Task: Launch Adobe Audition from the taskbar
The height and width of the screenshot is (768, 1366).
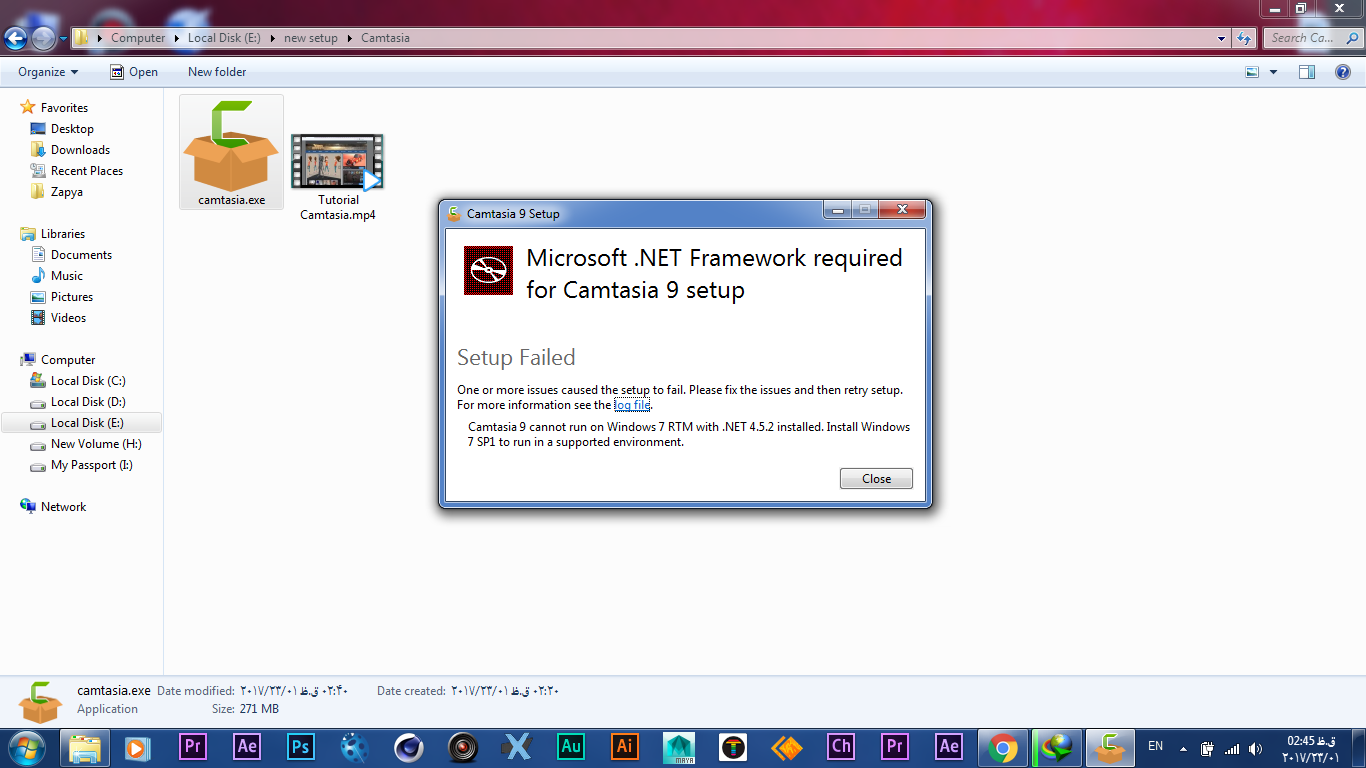Action: point(570,747)
